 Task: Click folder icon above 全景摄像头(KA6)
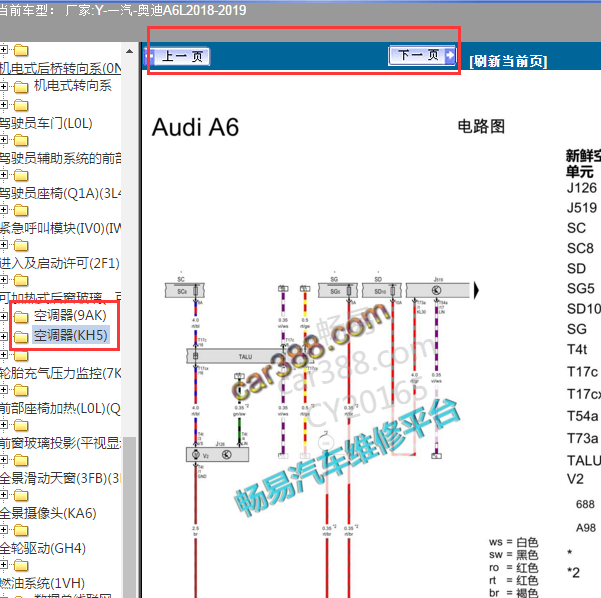click(x=21, y=495)
